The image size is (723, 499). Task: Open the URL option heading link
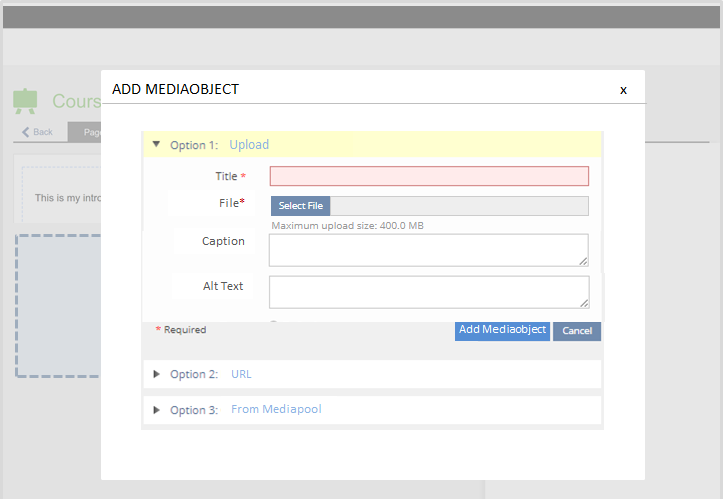click(x=241, y=374)
